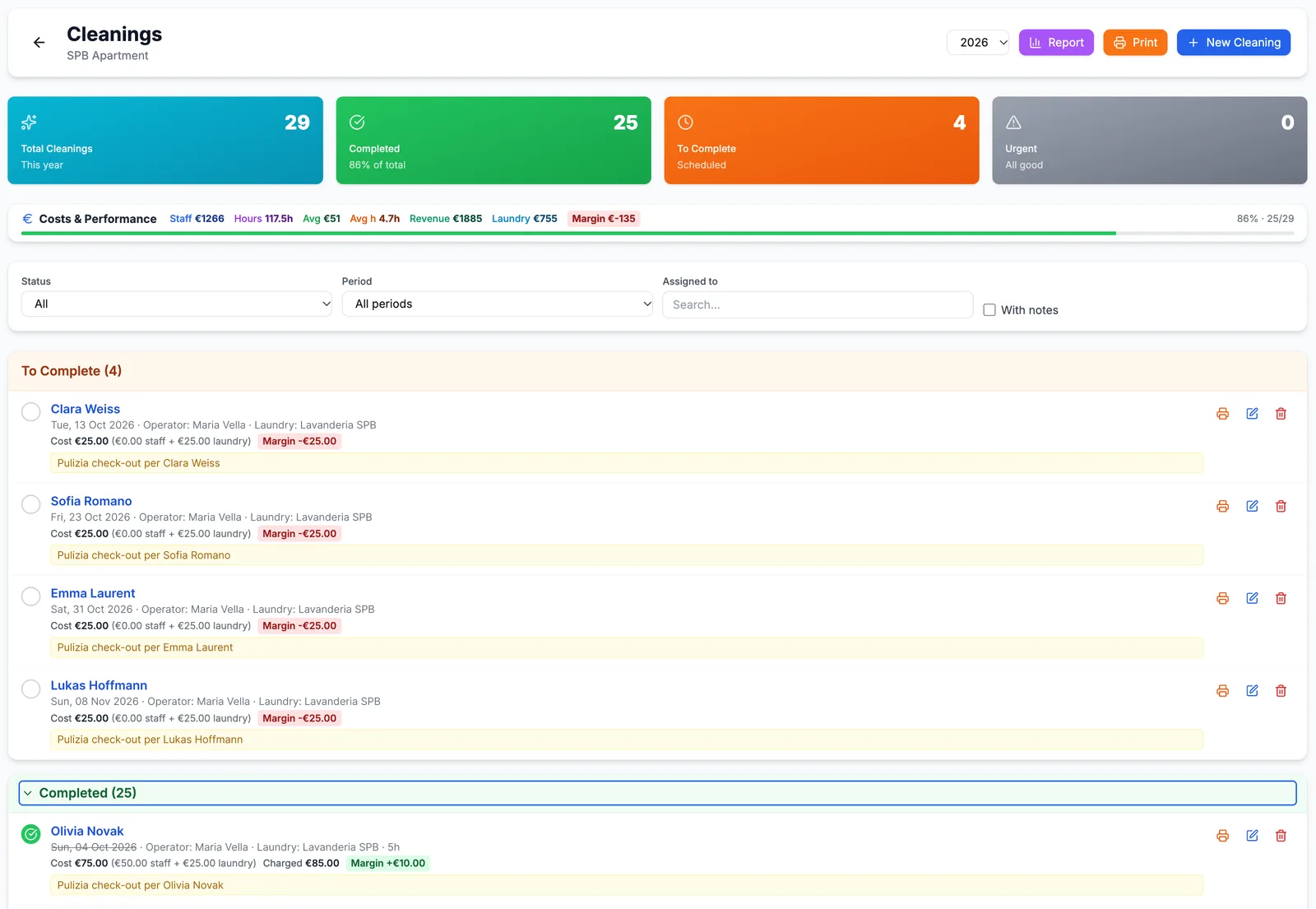1316x909 pixels.
Task: Open the Status filter dropdown
Action: tap(177, 304)
